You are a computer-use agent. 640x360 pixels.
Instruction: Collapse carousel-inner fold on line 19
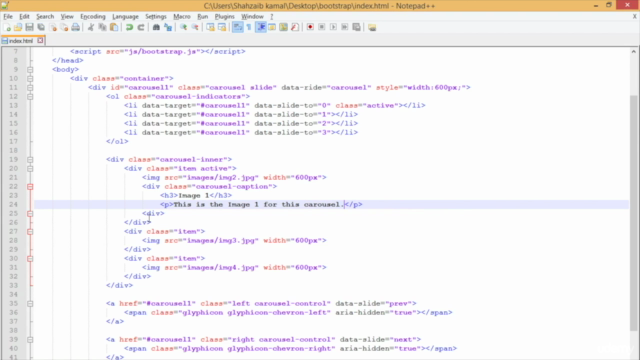point(30,160)
